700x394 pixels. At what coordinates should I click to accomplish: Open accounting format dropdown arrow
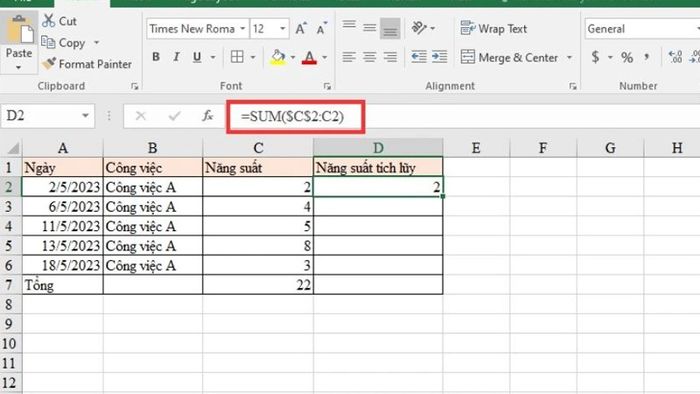tap(610, 57)
